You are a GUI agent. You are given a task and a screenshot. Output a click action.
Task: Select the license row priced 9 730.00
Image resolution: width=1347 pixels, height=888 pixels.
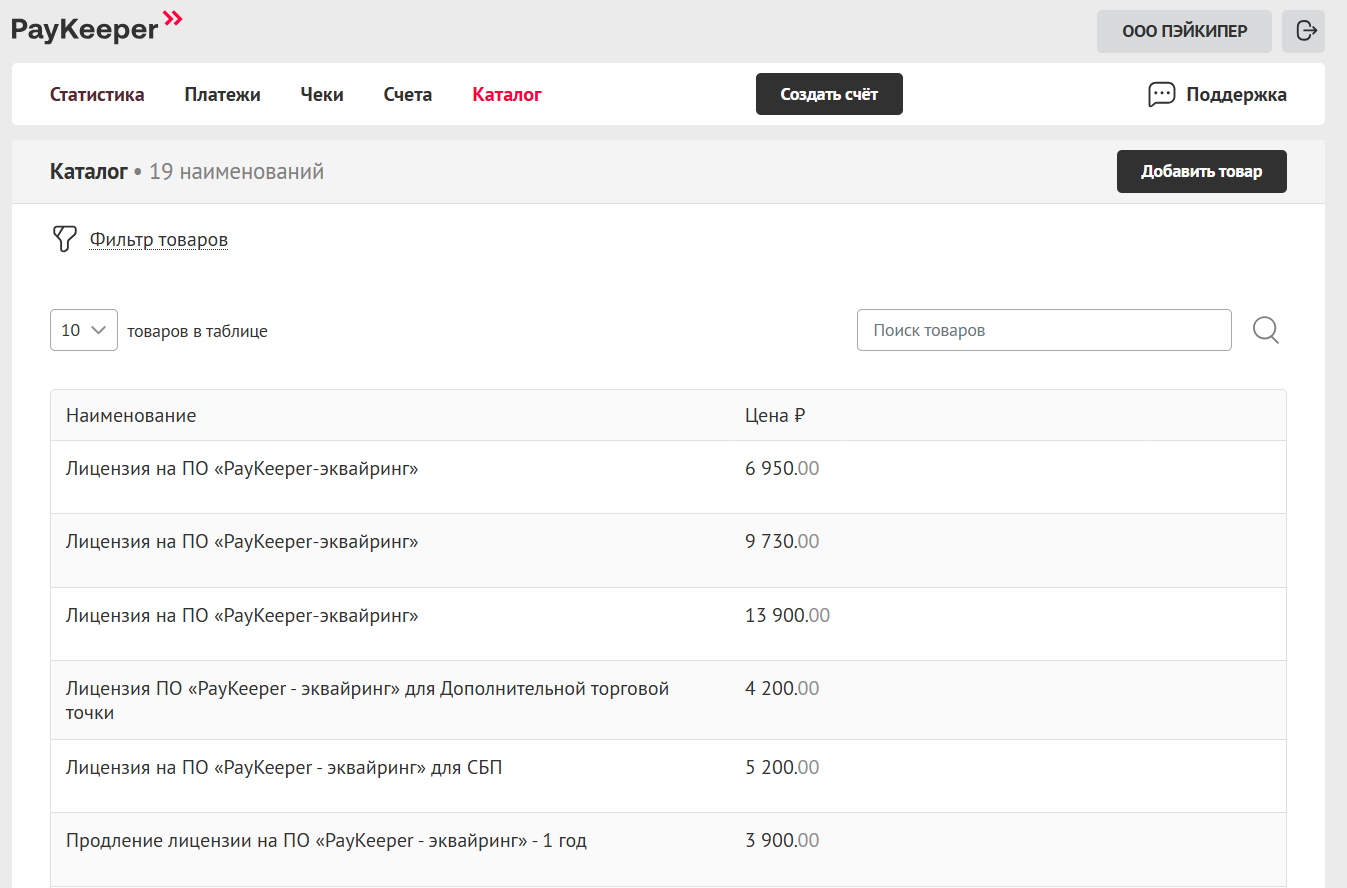point(668,550)
